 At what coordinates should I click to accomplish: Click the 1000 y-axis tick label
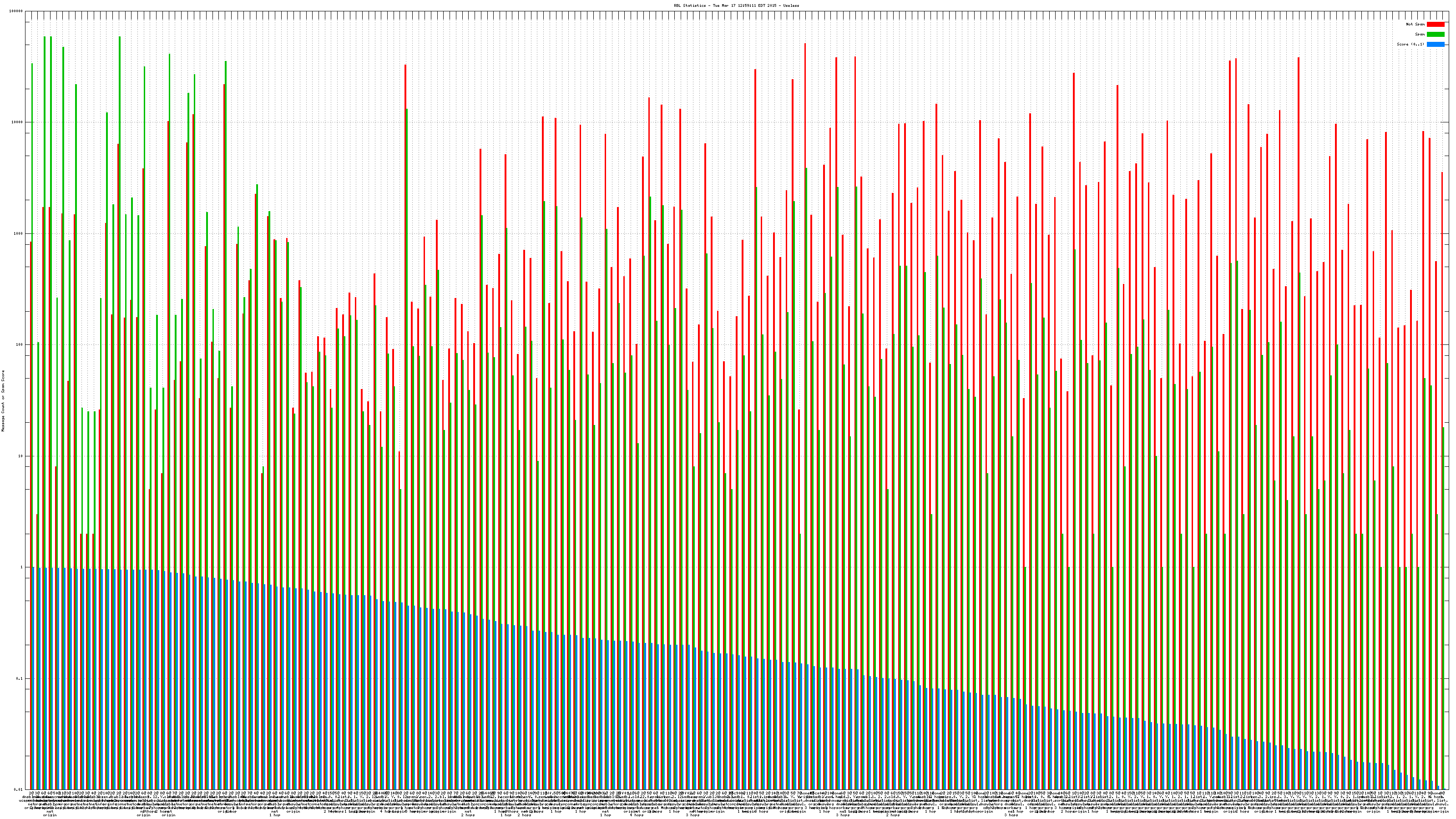(x=19, y=233)
